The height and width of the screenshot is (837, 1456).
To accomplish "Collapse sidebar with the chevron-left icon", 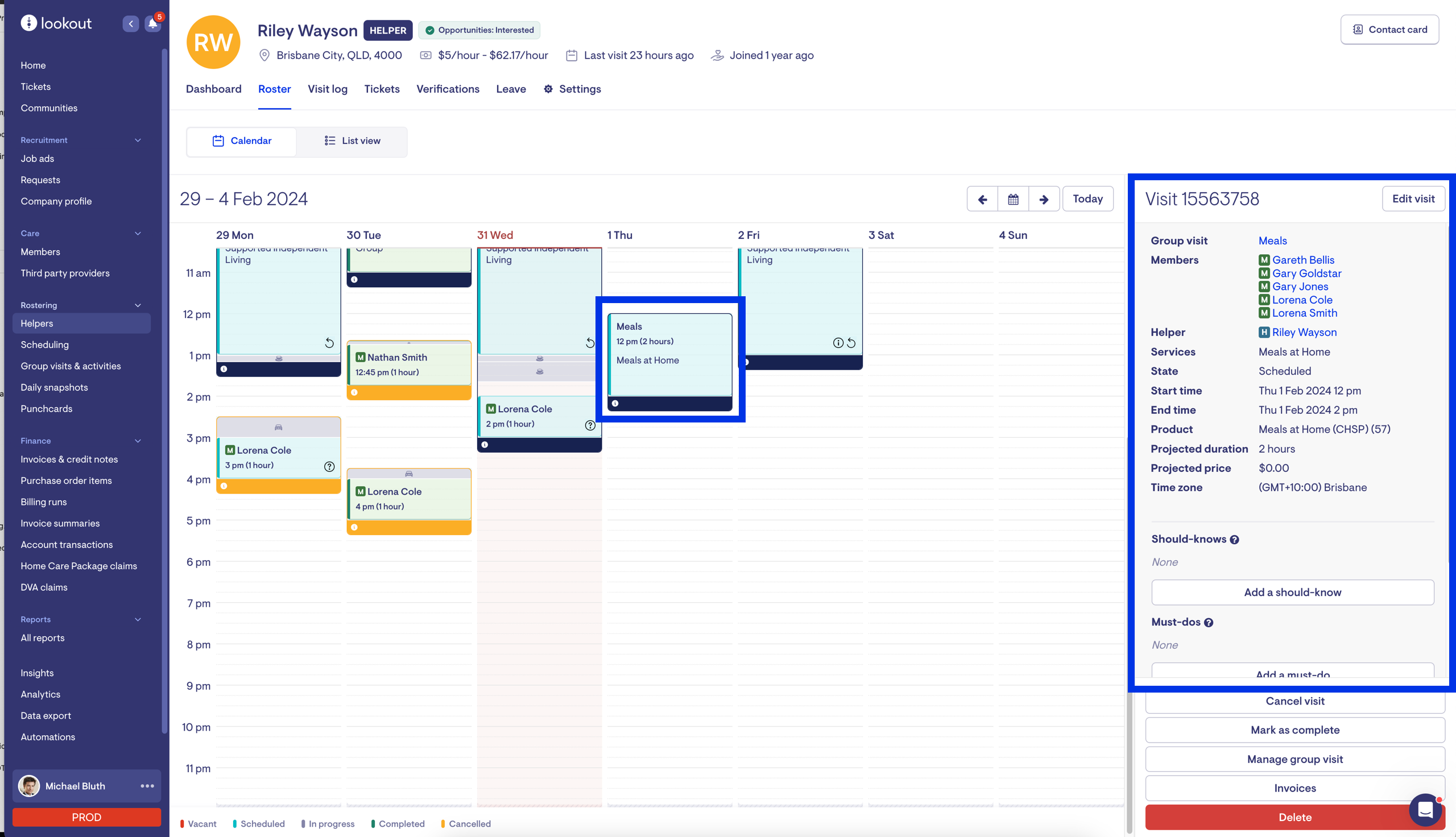I will [130, 23].
